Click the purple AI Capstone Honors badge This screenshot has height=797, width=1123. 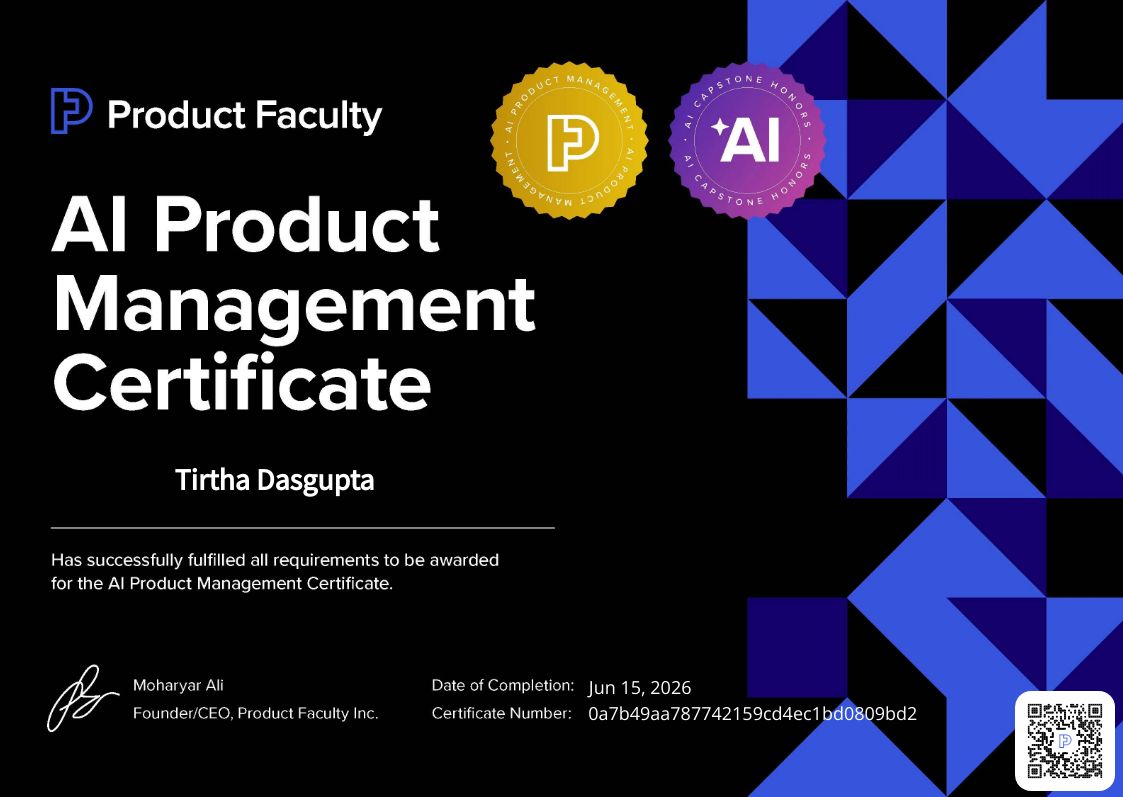pyautogui.click(x=747, y=140)
